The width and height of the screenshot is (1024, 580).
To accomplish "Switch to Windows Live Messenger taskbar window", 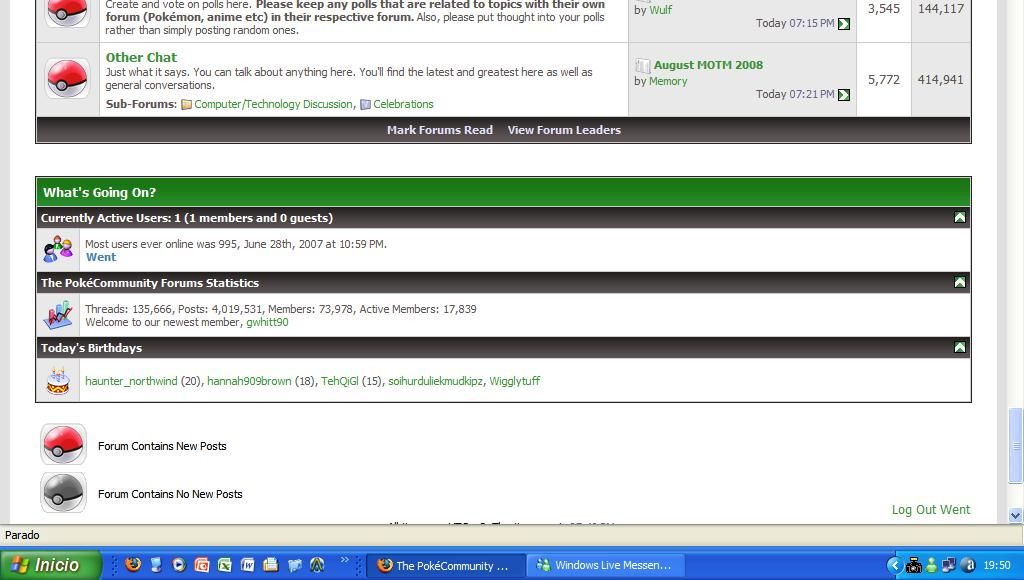I will tap(607, 565).
